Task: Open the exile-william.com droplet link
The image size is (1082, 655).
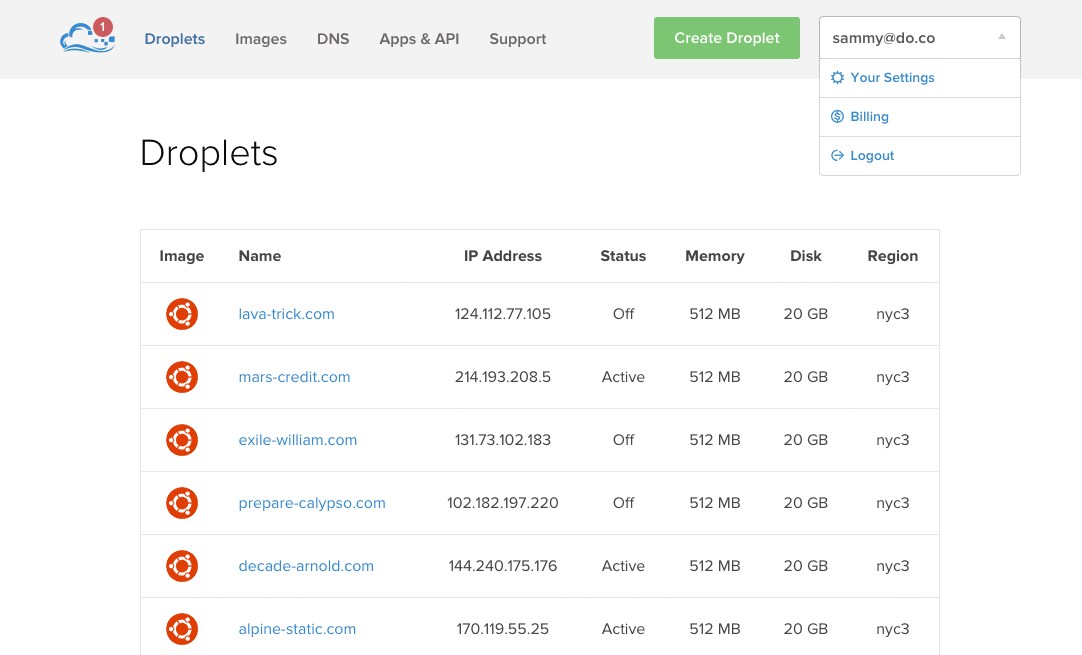Action: click(x=297, y=440)
